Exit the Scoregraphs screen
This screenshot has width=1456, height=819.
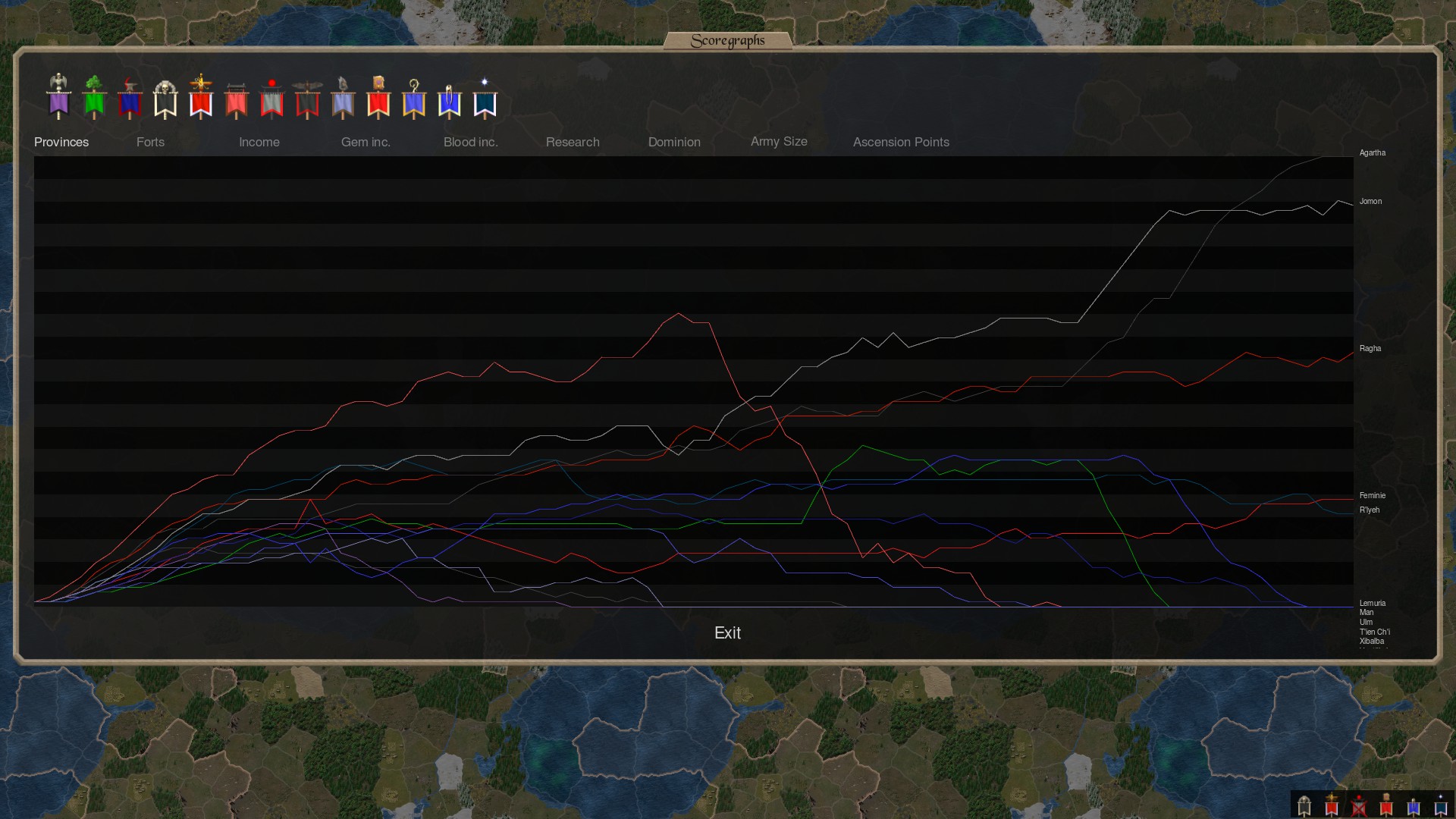pos(727,632)
